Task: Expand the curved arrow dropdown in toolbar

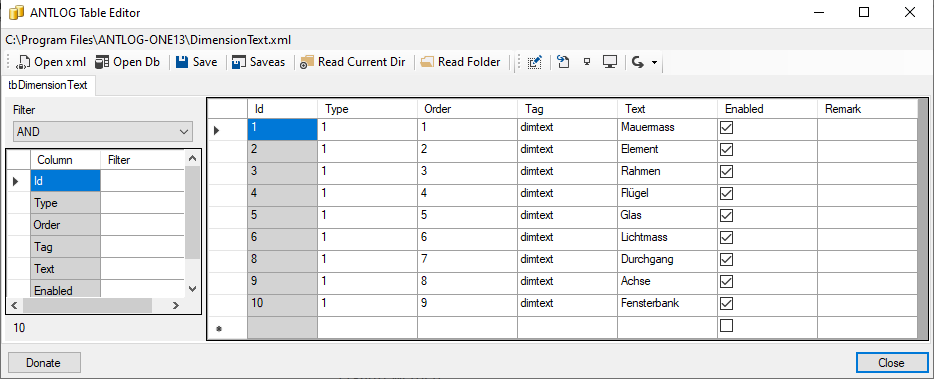Action: (654, 63)
